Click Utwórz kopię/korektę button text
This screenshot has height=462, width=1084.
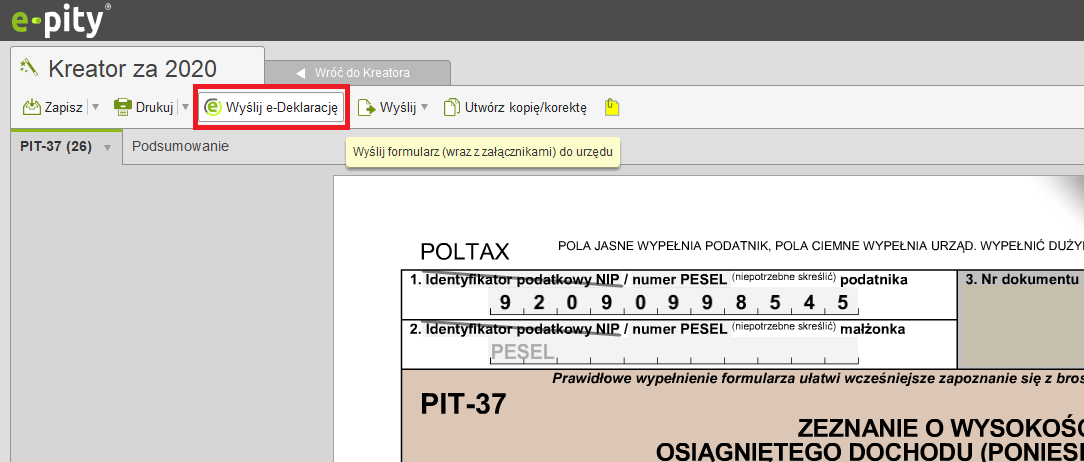525,107
